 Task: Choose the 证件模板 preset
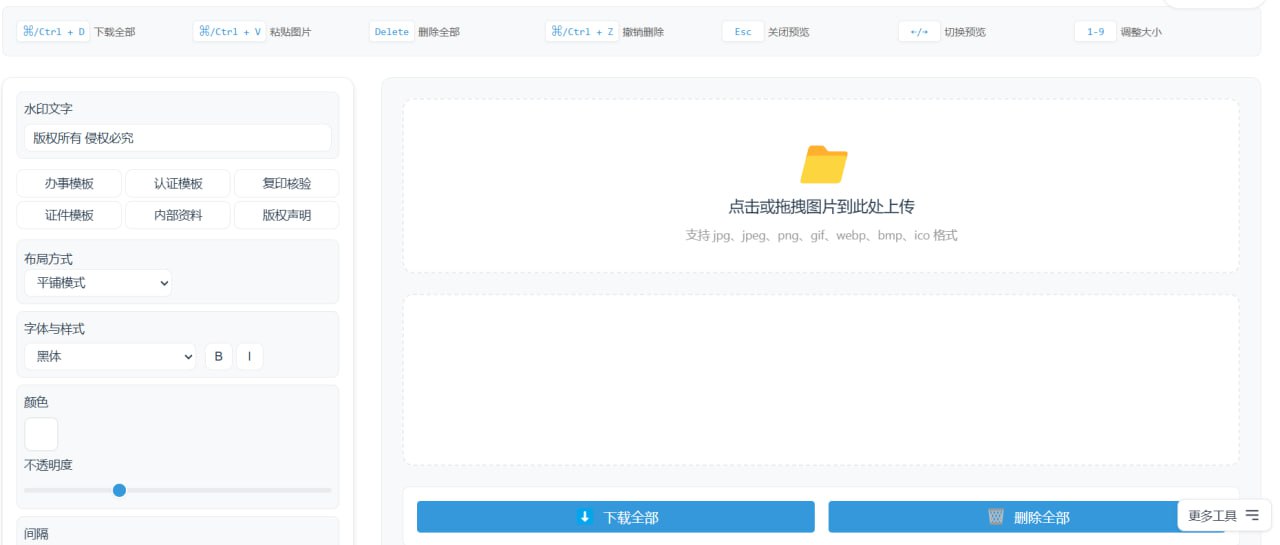[x=69, y=215]
